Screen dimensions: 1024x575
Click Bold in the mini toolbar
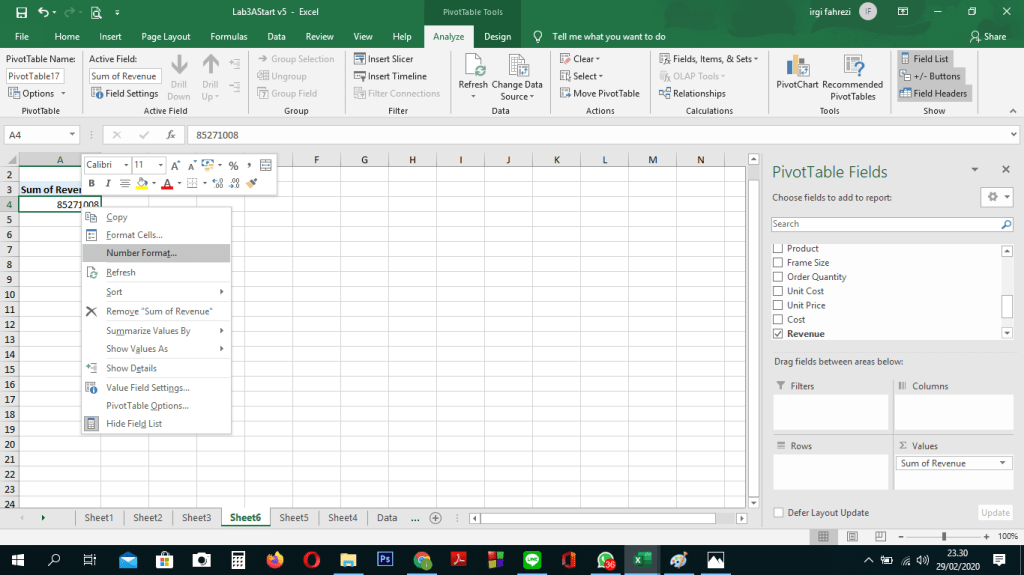pyautogui.click(x=92, y=183)
